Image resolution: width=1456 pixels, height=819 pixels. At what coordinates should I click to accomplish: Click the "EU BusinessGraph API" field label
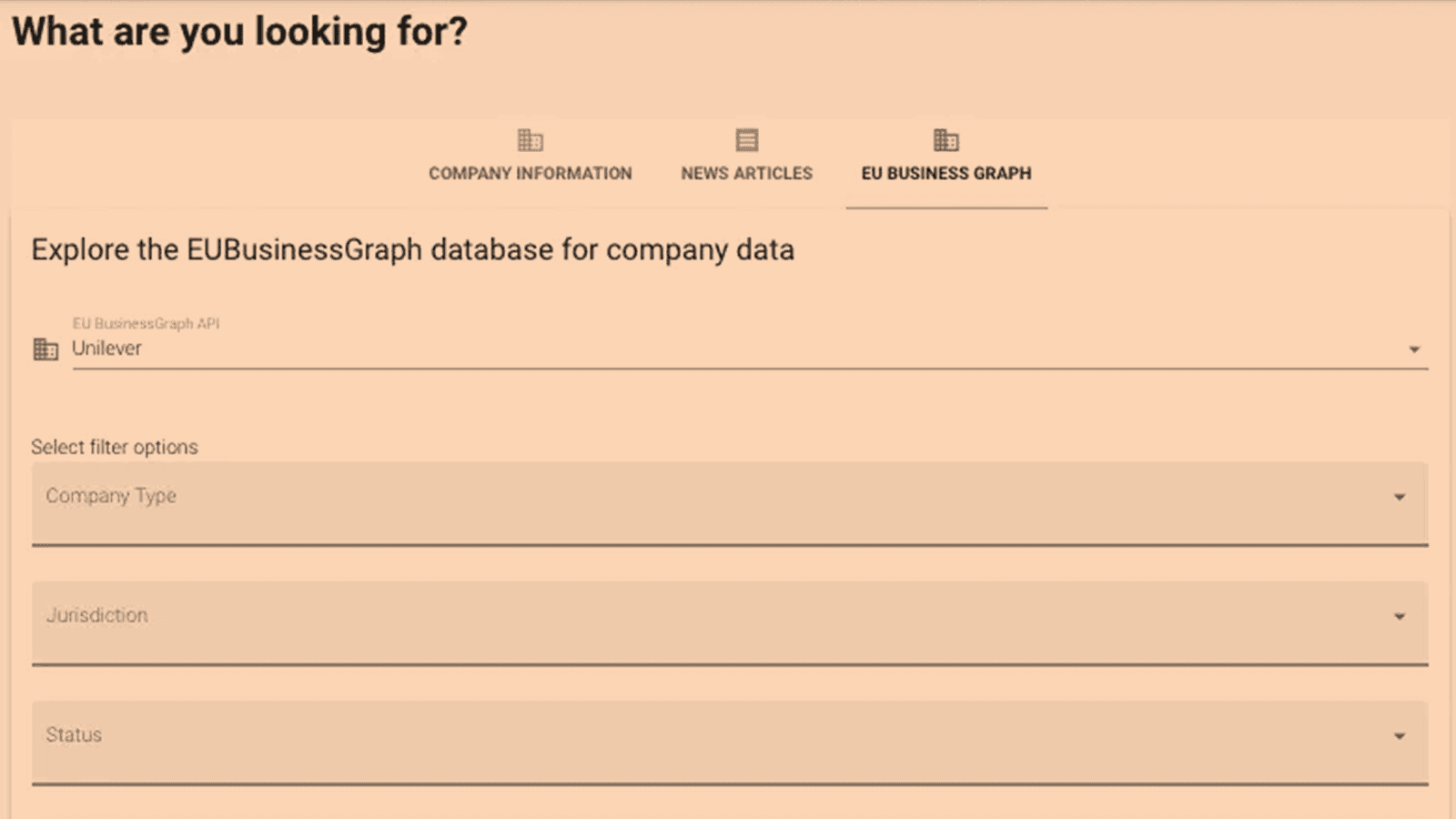tap(146, 323)
